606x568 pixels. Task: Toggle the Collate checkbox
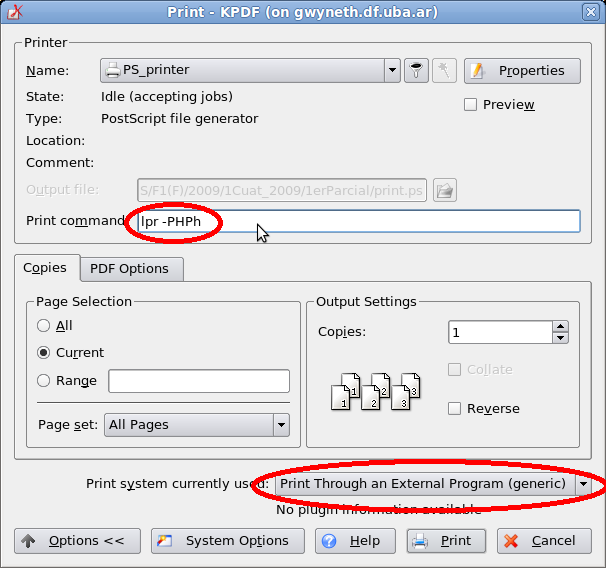[x=454, y=370]
